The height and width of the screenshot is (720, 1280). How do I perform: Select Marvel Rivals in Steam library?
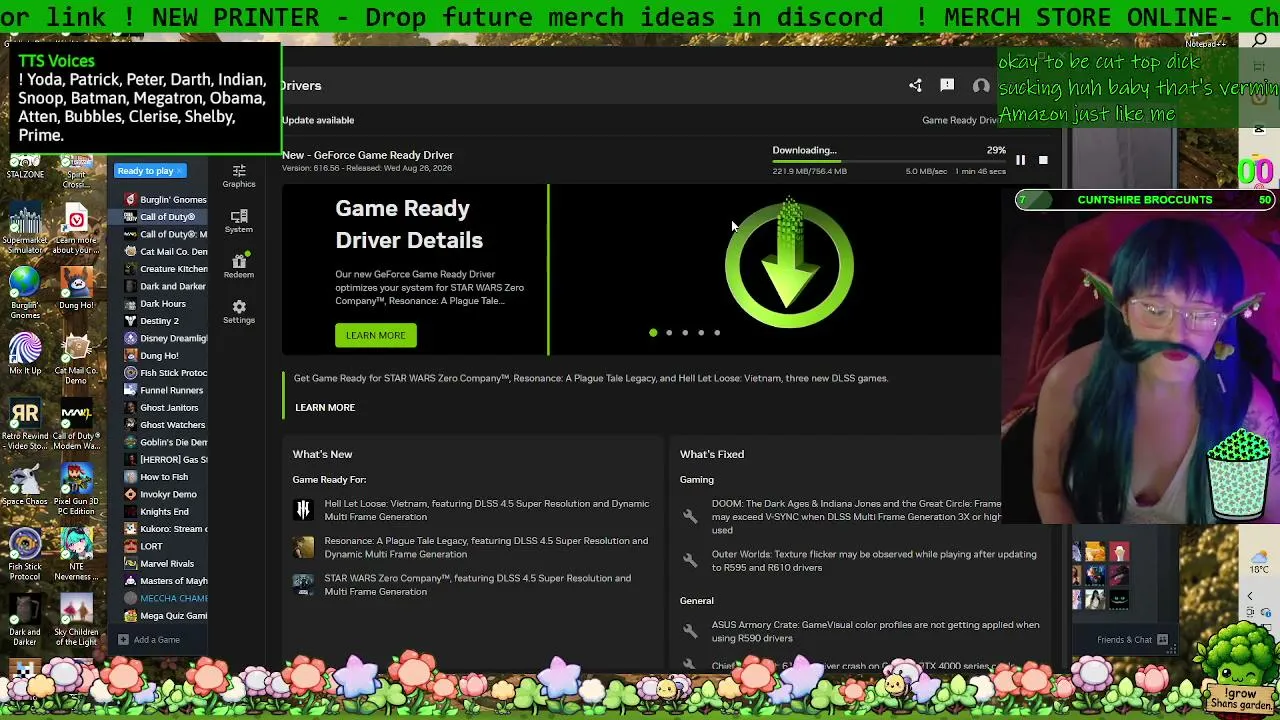165,564
